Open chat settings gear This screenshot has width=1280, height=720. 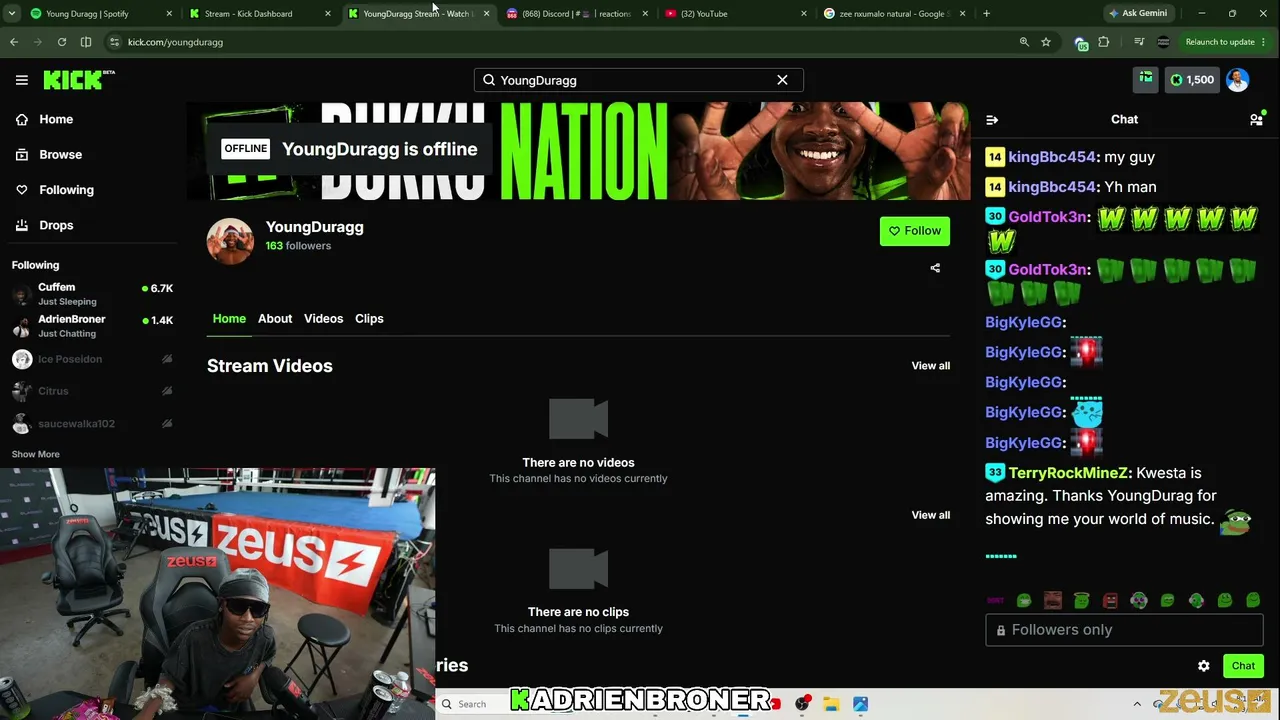click(x=1204, y=666)
